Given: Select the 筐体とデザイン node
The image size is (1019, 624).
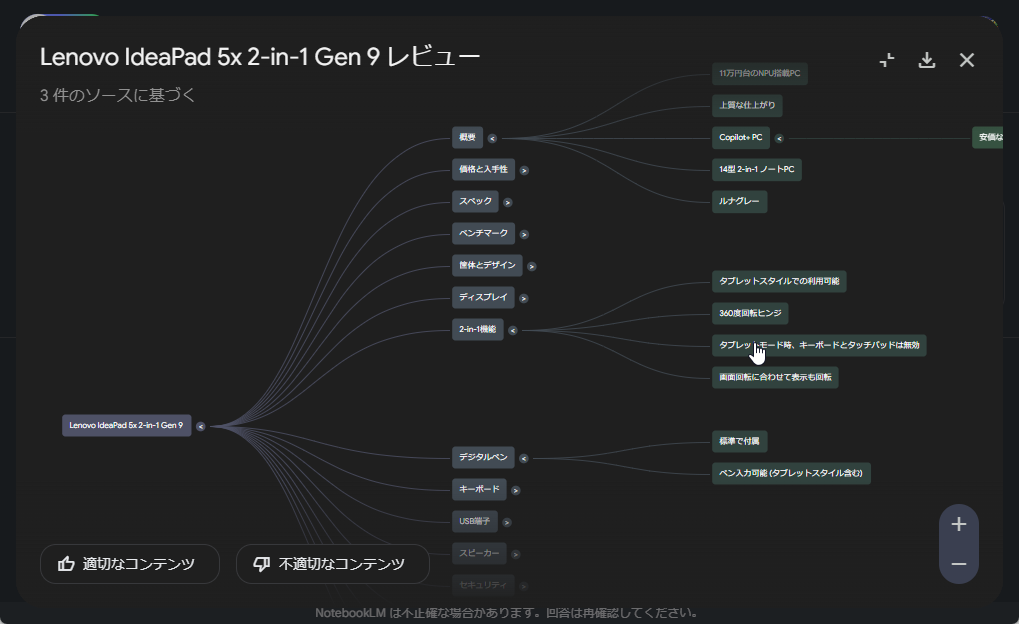Looking at the screenshot, I should tap(487, 265).
